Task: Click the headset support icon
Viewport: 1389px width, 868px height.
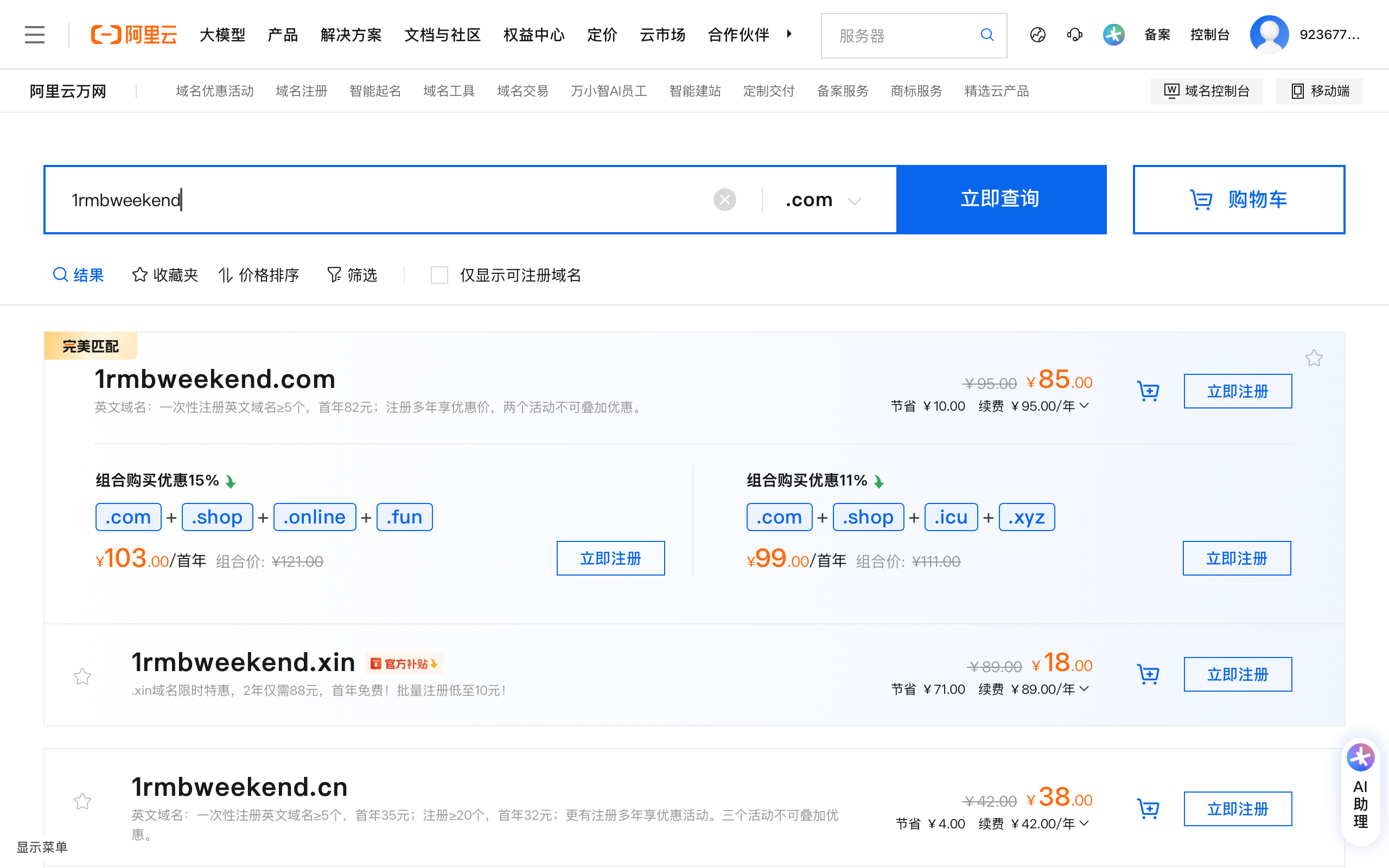Action: point(1074,35)
